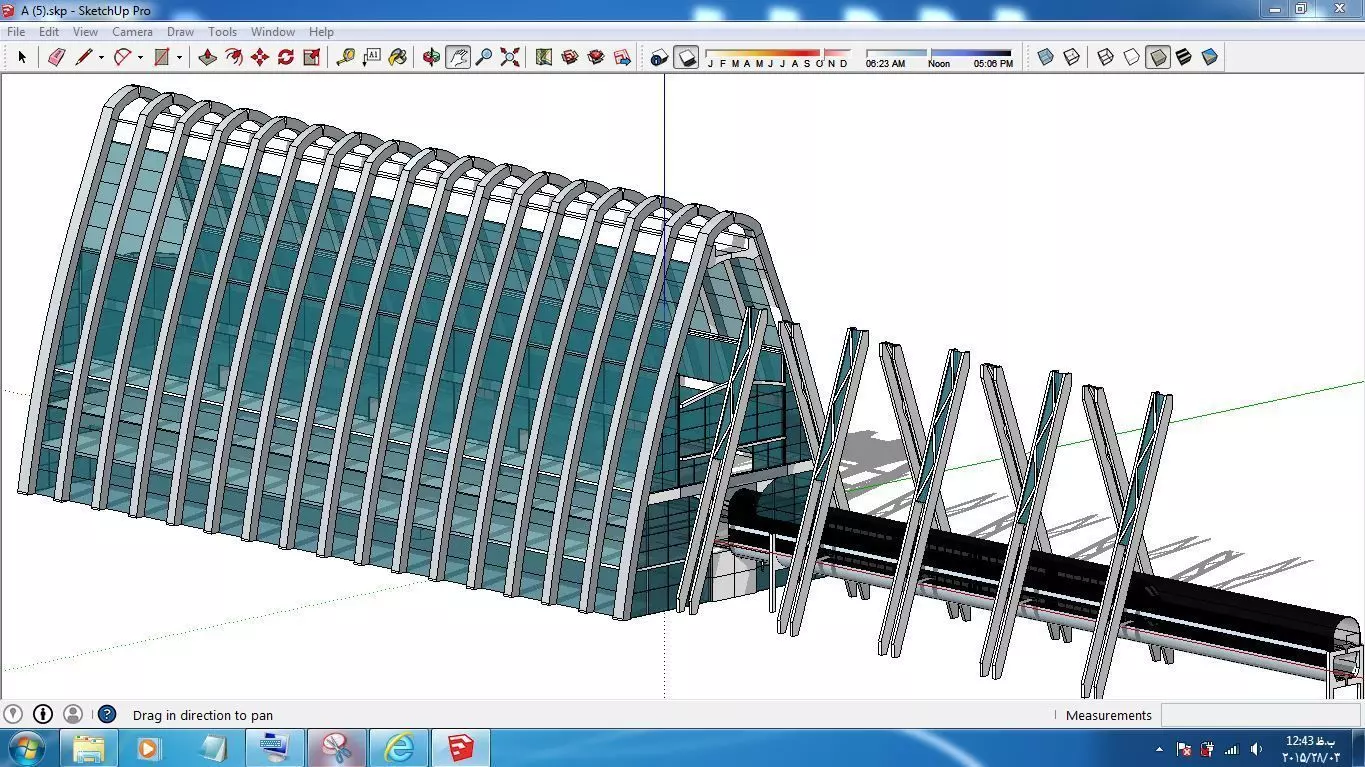
Task: Click the Snipping Tool taskbar icon
Action: (x=337, y=748)
